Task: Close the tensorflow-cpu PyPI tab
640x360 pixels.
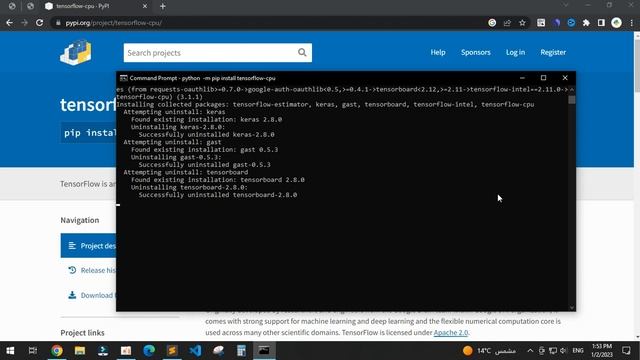Action: [x=145, y=6]
